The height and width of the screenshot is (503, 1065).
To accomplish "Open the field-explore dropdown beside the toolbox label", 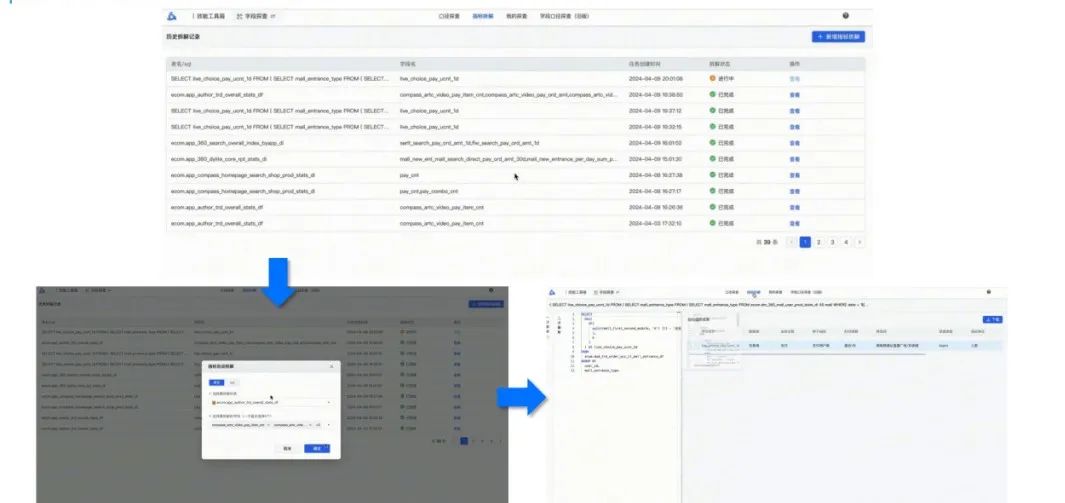I will pos(255,16).
